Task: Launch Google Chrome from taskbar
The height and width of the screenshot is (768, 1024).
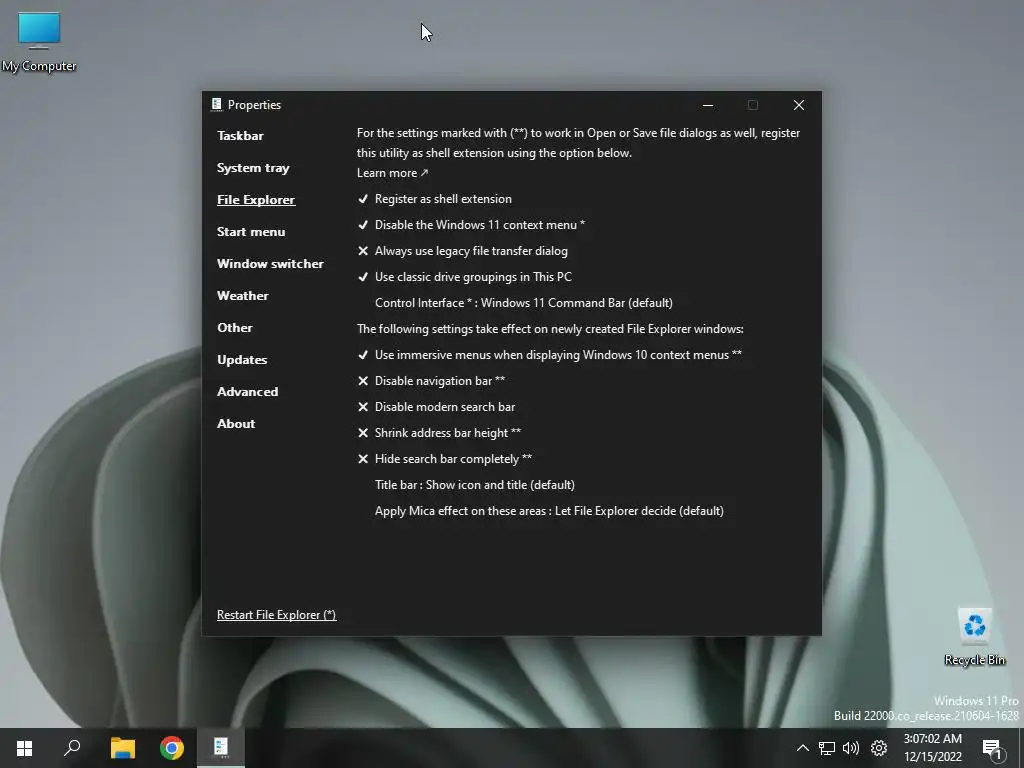Action: (172, 748)
